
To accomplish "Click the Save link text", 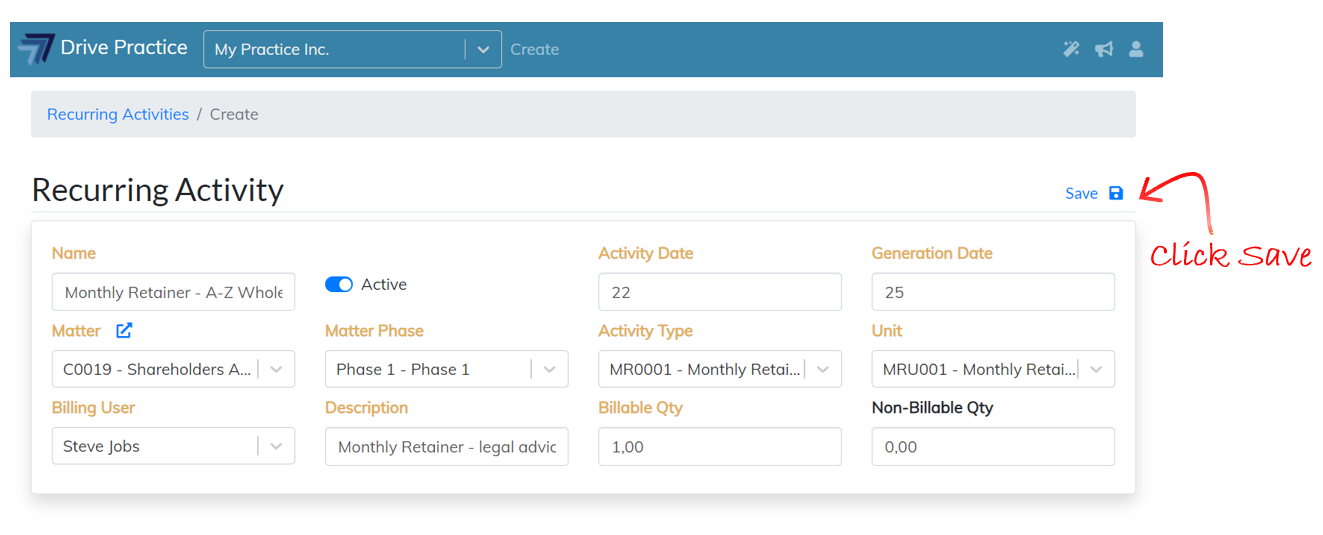I will point(1081,194).
